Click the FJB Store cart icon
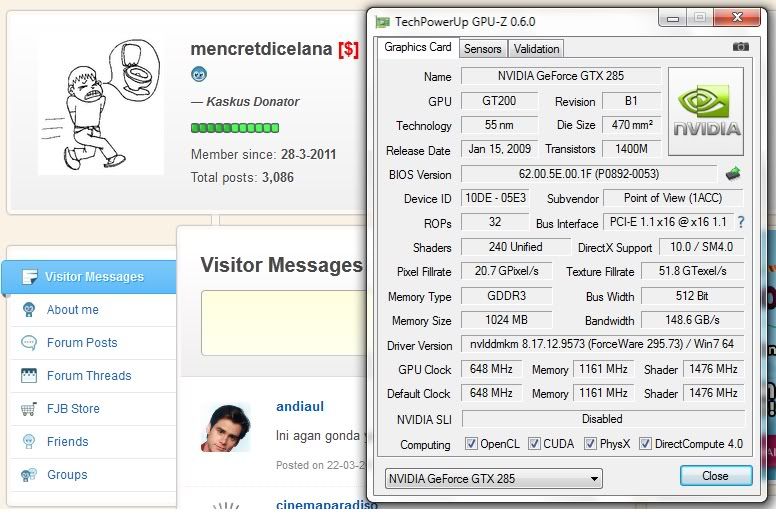Screen dimensions: 776x518 29,409
